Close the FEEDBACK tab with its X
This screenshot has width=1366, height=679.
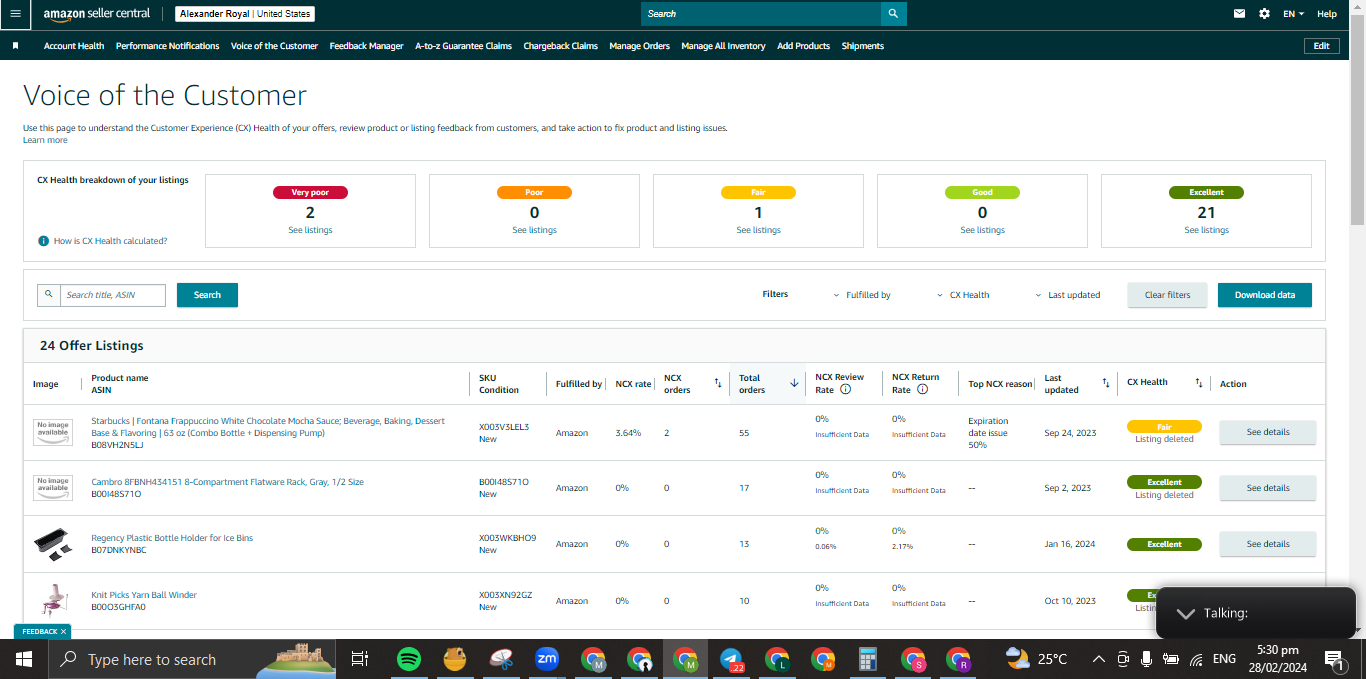(64, 632)
